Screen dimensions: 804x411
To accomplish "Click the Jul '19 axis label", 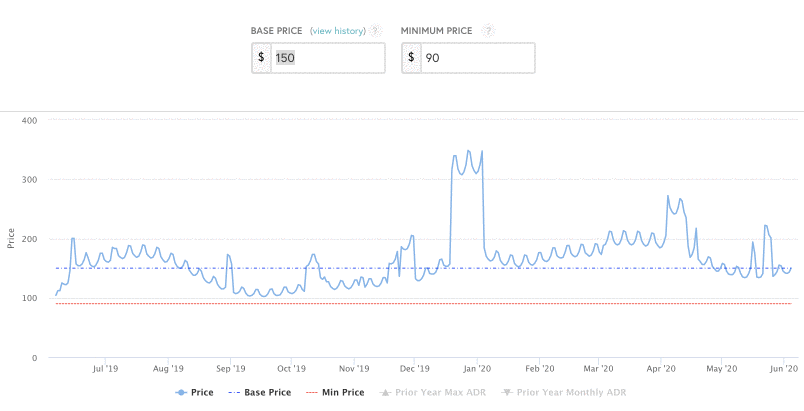I will pyautogui.click(x=105, y=368).
